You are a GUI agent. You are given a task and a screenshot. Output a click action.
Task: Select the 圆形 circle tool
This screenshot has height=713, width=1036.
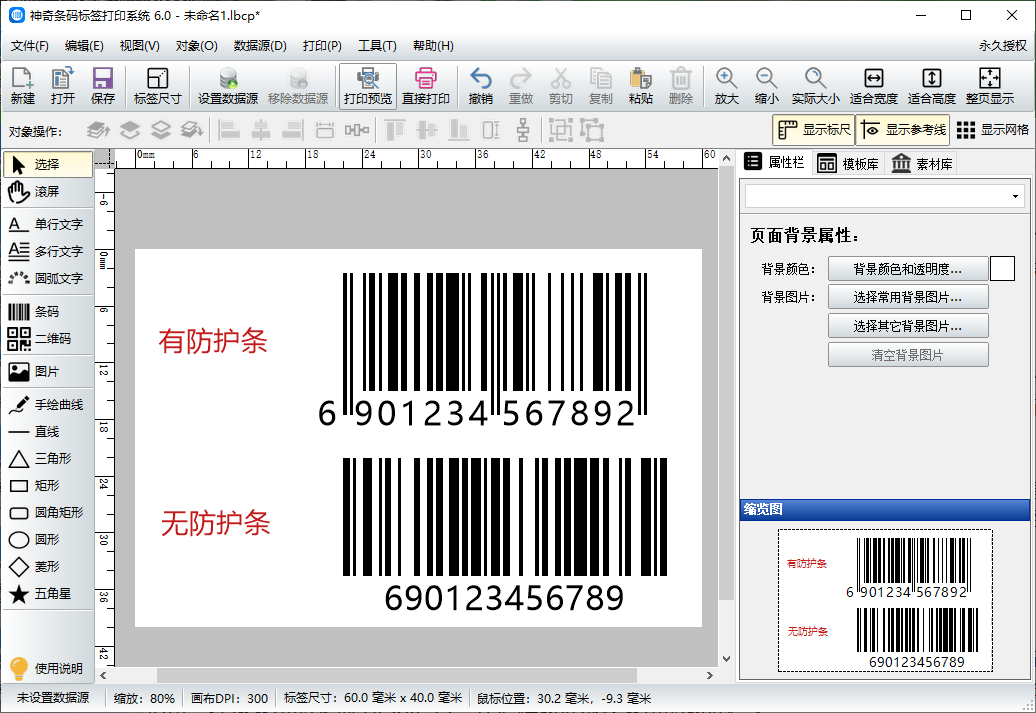(x=48, y=540)
